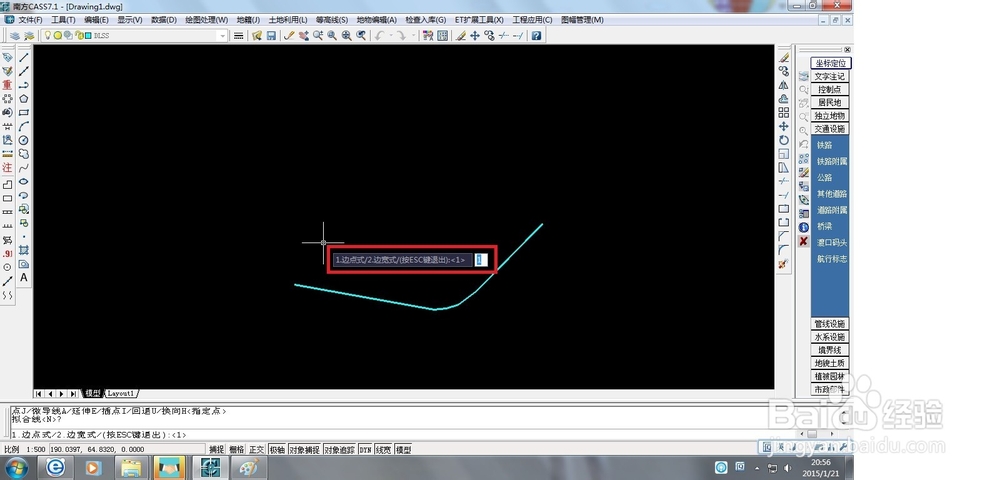Open Internet Explorer from the taskbar
1000x480 pixels.
(55, 468)
